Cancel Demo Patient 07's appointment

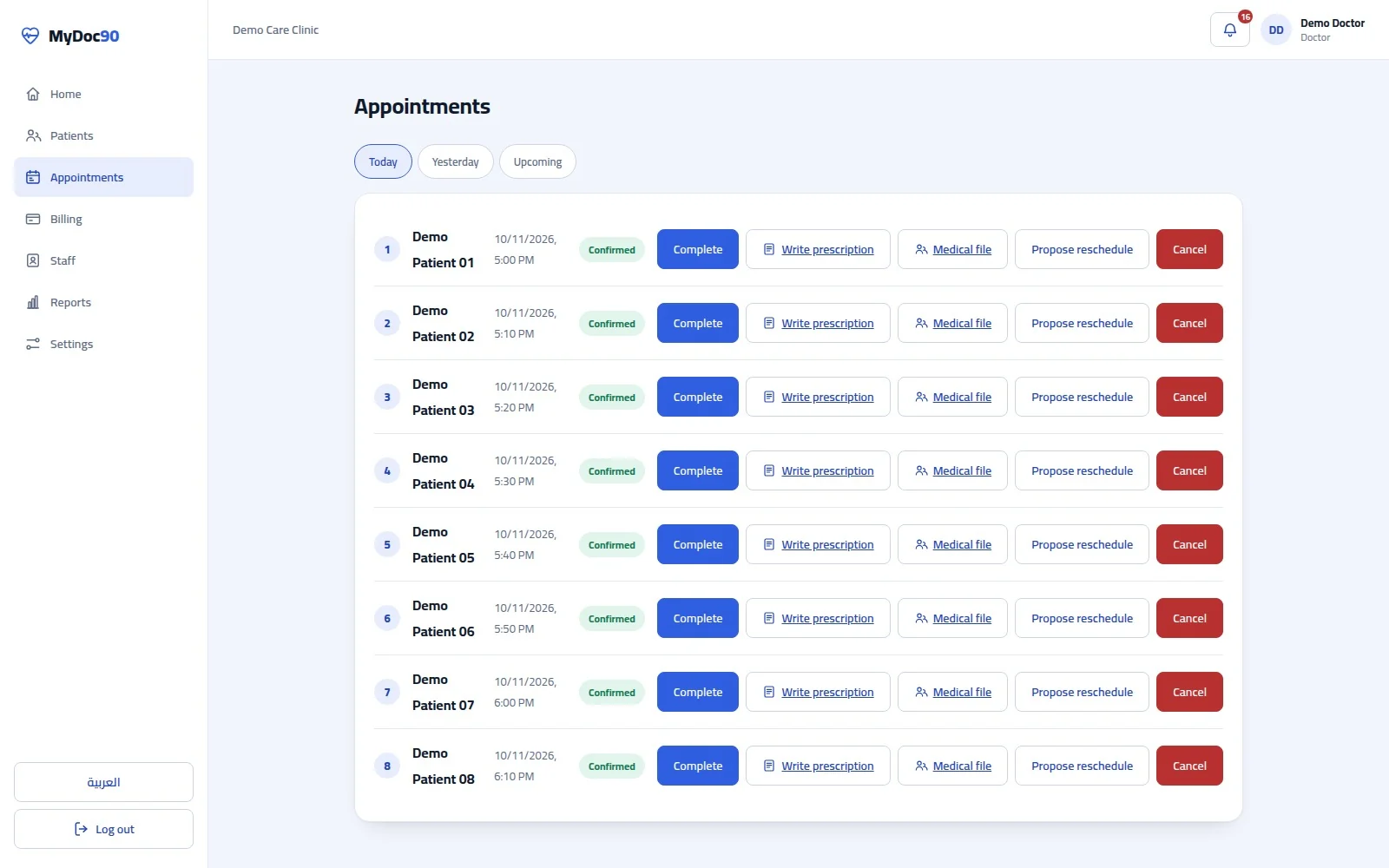point(1189,692)
